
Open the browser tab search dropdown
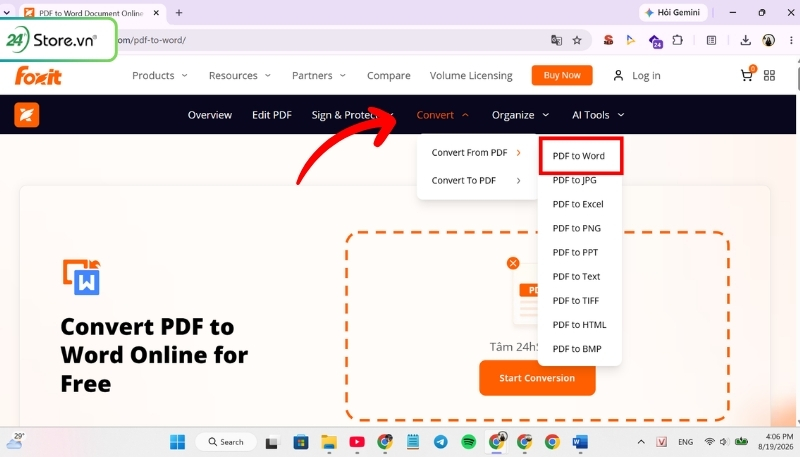tap(7, 12)
